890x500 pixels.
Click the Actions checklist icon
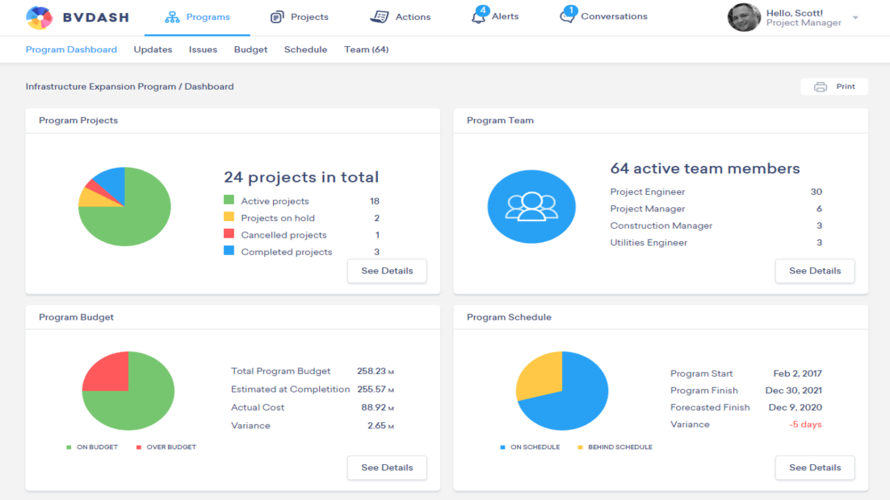coord(379,17)
